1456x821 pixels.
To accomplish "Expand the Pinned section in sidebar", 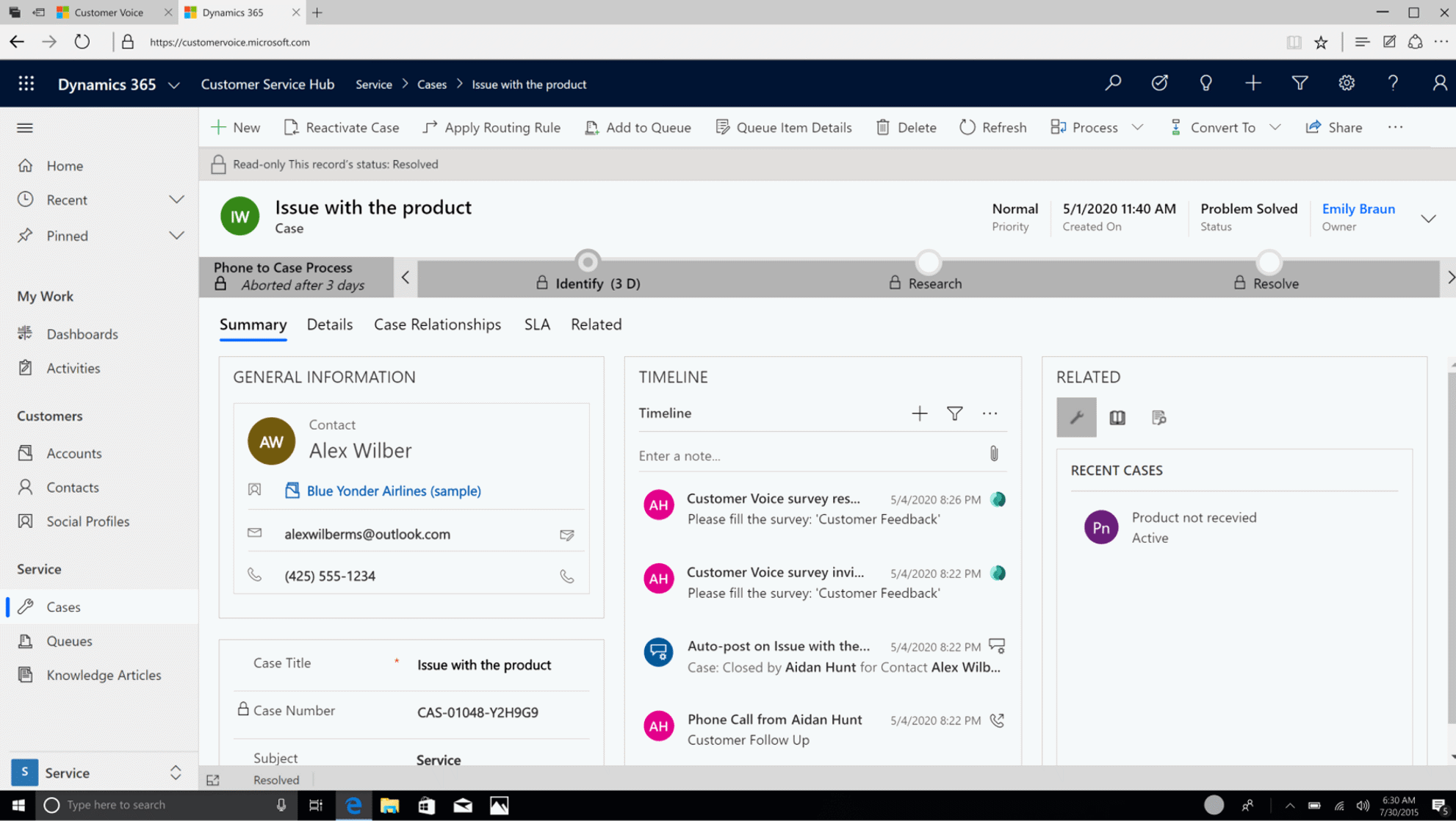I will pyautogui.click(x=176, y=236).
